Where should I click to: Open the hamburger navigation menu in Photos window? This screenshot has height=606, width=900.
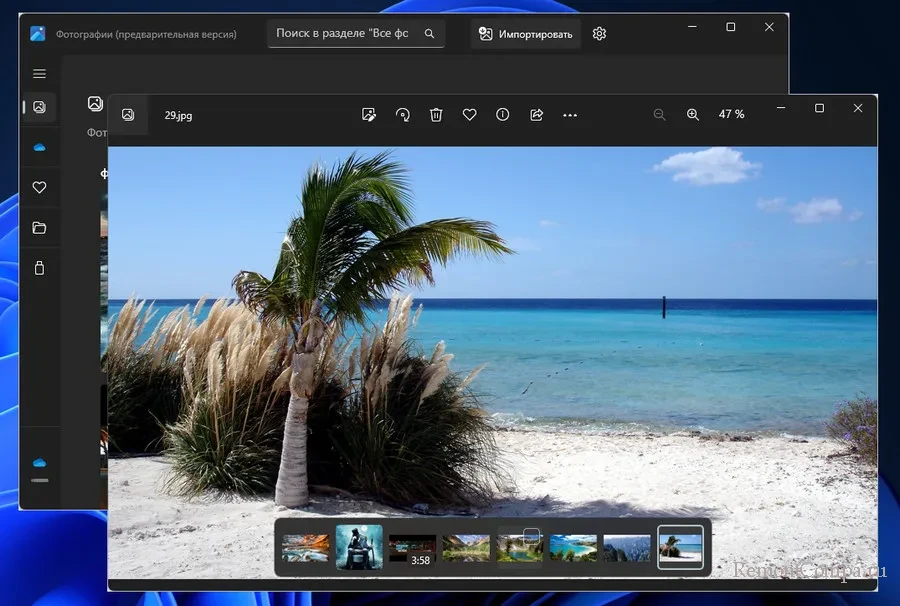[x=40, y=73]
